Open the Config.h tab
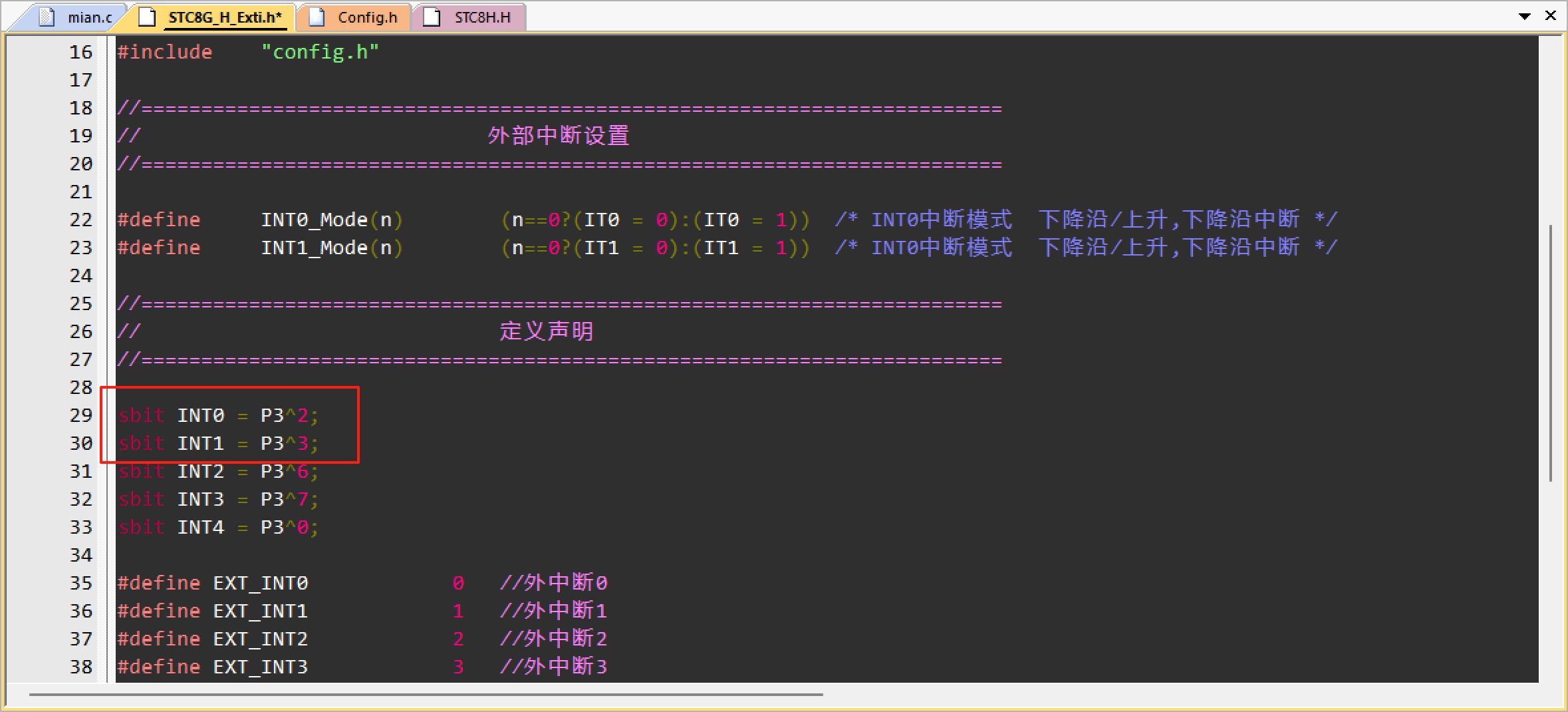The image size is (1568, 712). tap(354, 17)
